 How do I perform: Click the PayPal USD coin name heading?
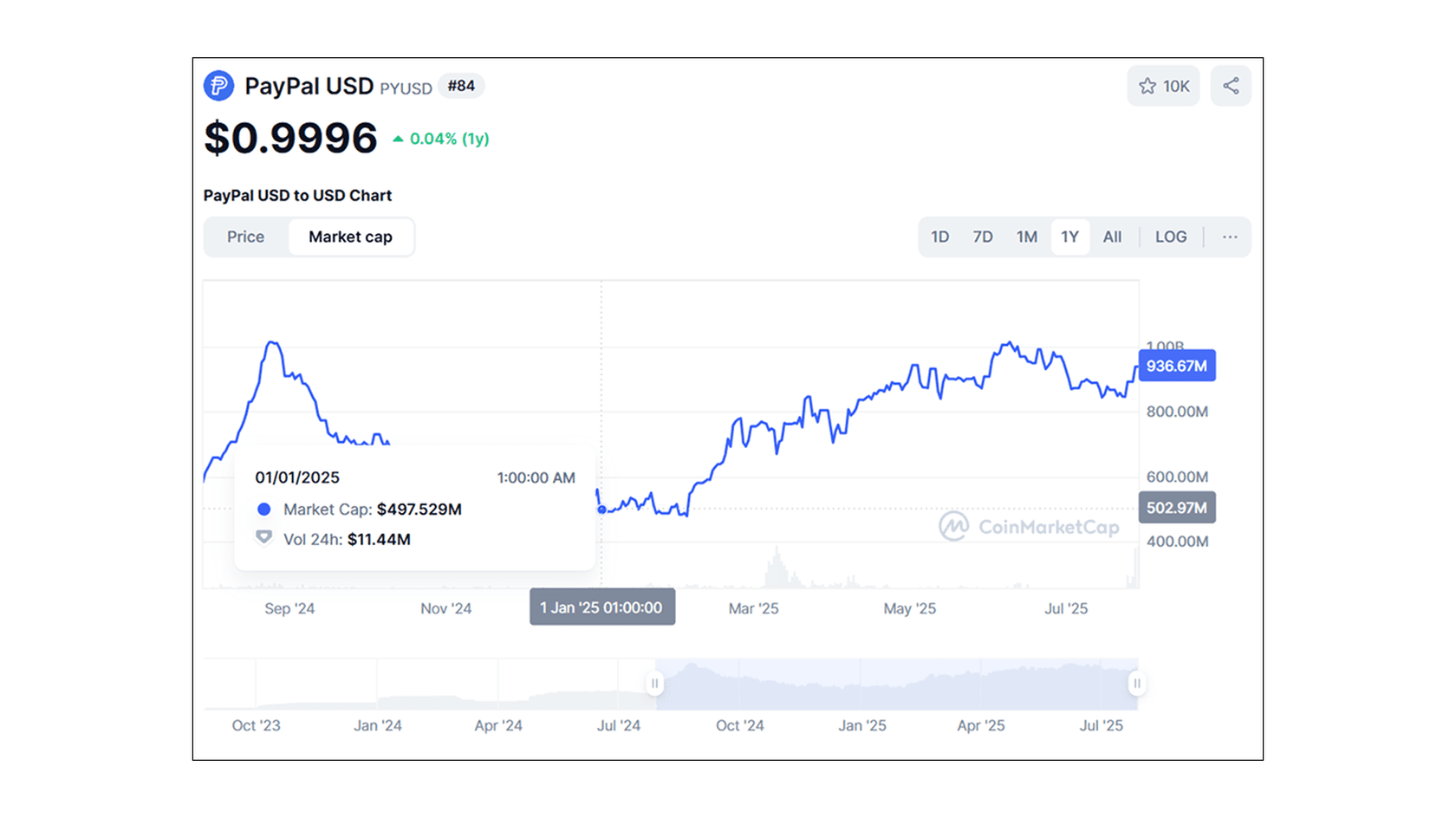pos(309,86)
